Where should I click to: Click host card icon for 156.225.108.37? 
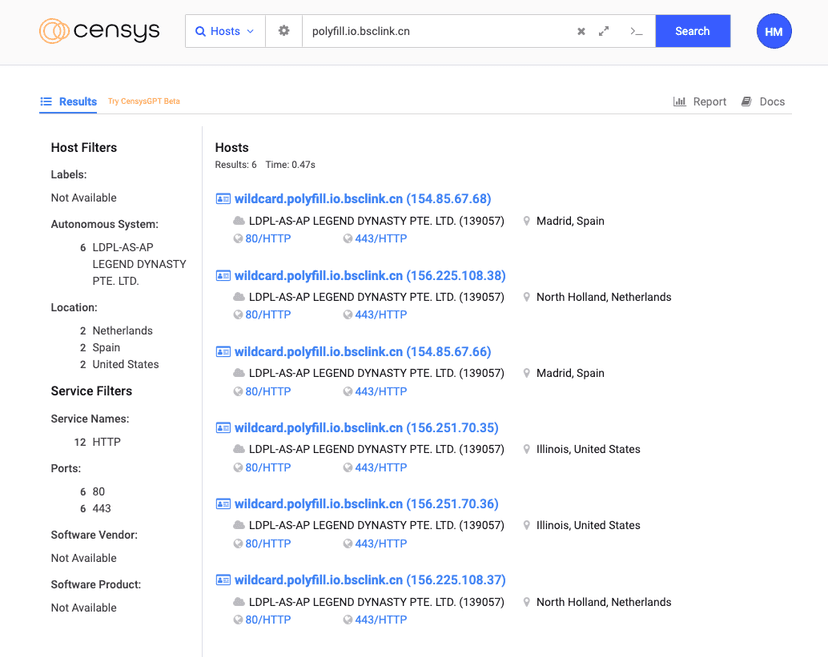pos(223,580)
